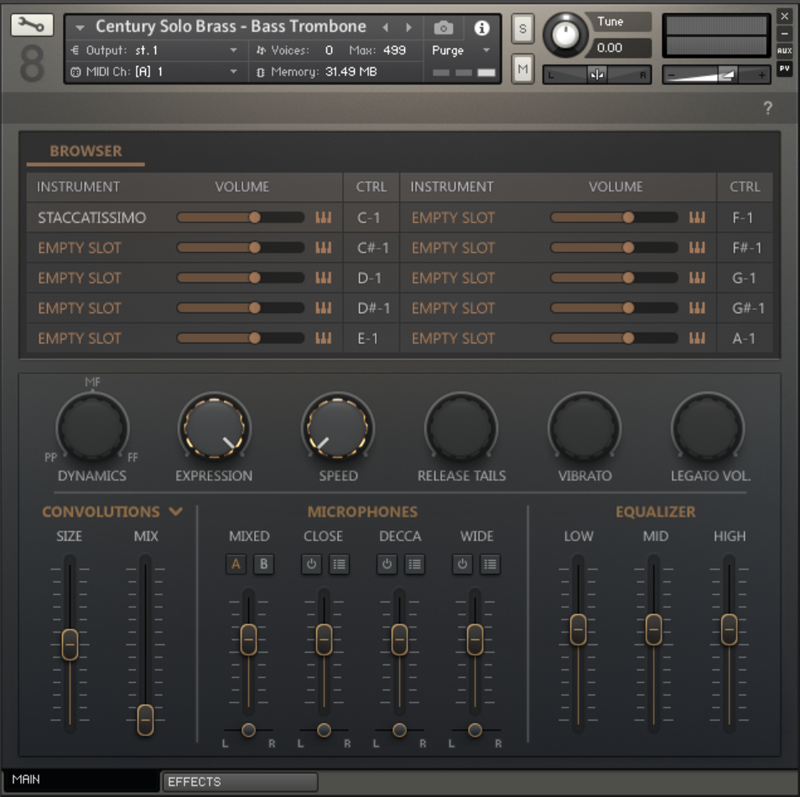Click EMPTY SLOT in G-1 row
This screenshot has height=797, width=800.
pos(453,278)
